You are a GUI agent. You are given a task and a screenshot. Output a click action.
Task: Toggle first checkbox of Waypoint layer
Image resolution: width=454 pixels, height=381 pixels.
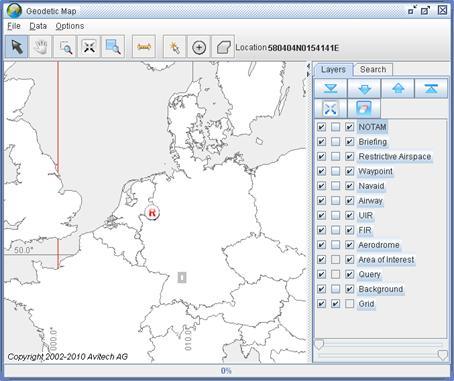(x=321, y=171)
